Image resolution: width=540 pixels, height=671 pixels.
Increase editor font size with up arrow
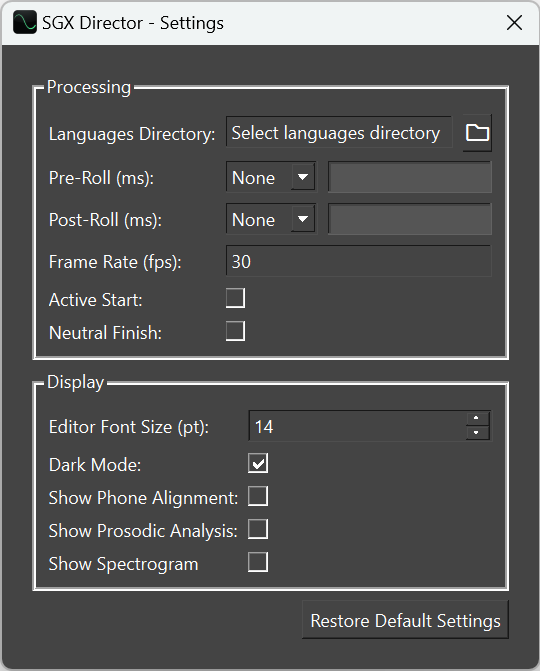[x=477, y=419]
